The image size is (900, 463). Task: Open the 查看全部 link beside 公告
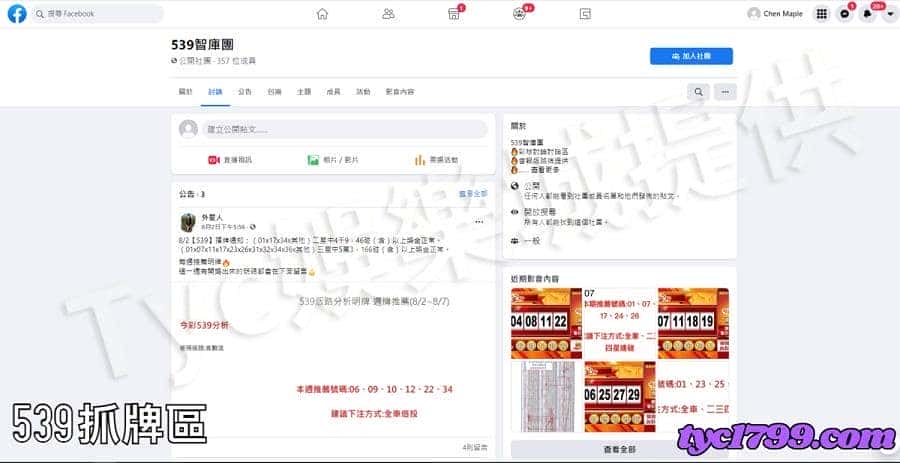pyautogui.click(x=473, y=194)
